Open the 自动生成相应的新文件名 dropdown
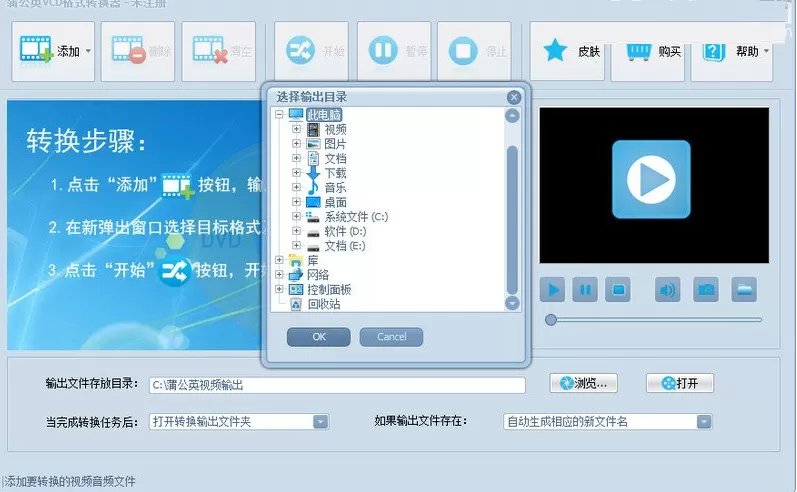The image size is (797, 492). click(607, 422)
